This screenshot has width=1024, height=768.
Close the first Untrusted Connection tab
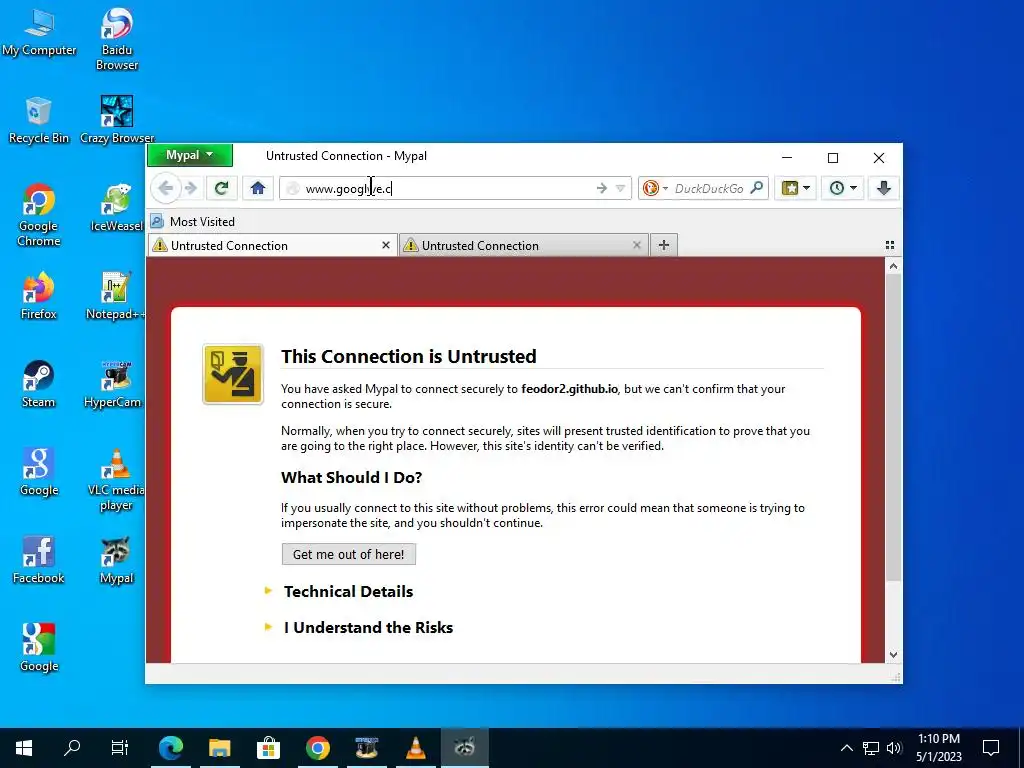point(385,245)
